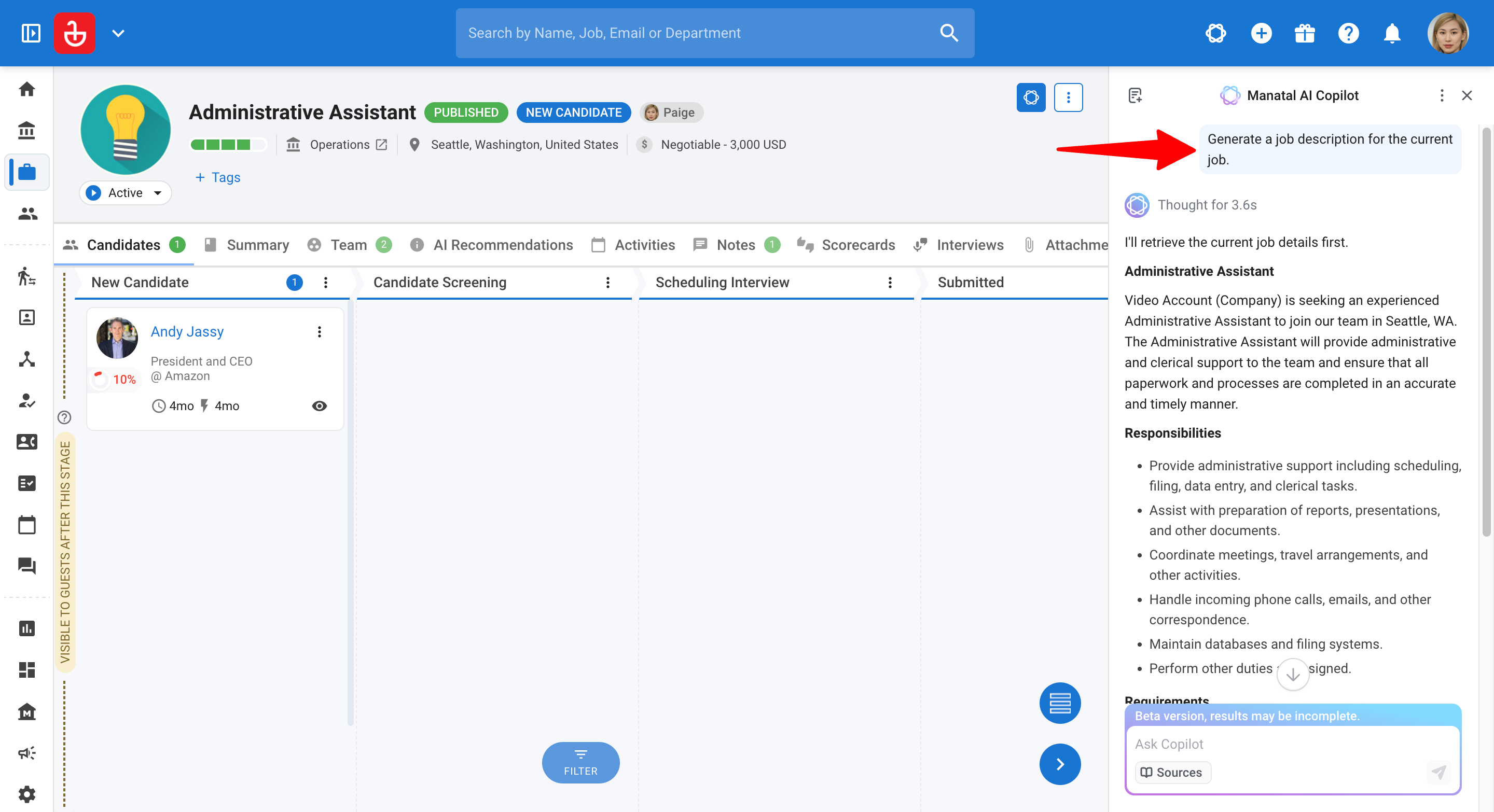The image size is (1494, 812).
Task: Open the help question mark icon
Action: [x=1348, y=33]
